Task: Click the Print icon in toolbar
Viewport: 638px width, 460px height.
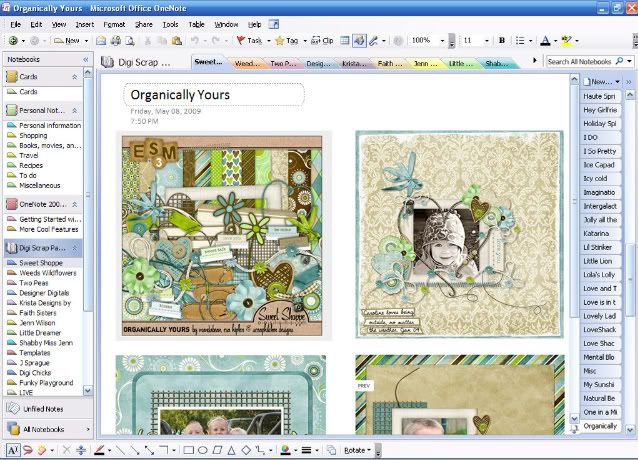Action: click(116, 40)
